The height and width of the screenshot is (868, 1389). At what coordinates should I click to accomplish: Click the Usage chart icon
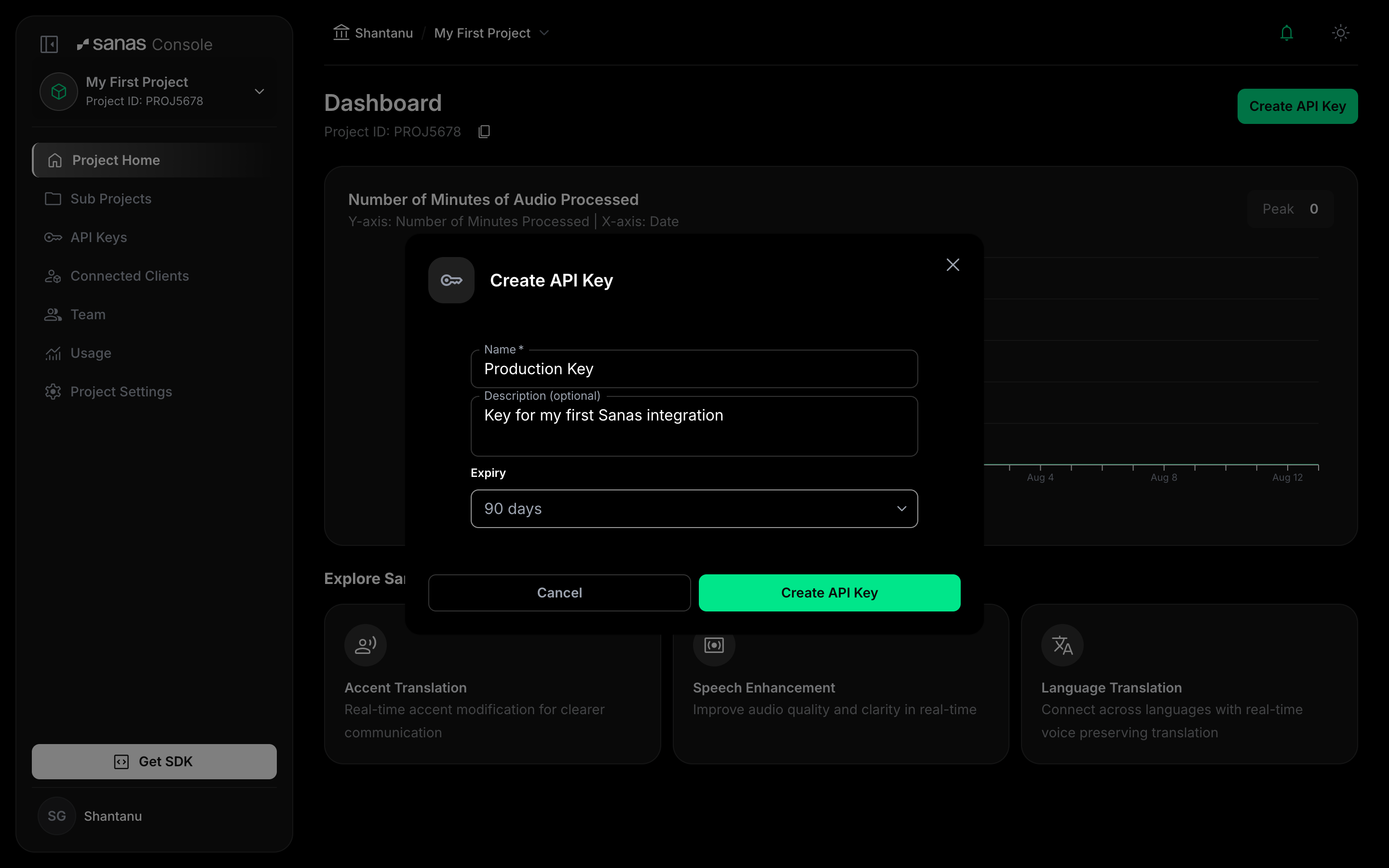[53, 353]
